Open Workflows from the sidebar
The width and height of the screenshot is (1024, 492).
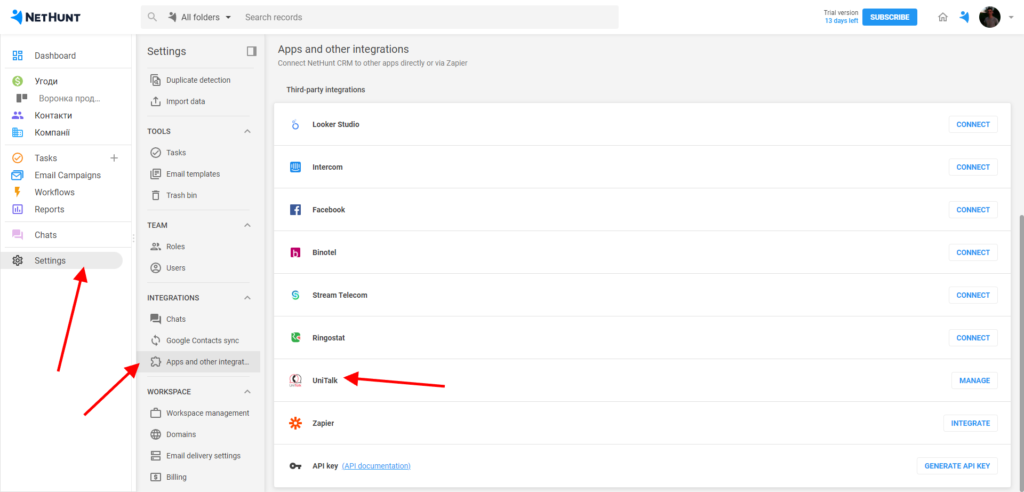tap(54, 192)
